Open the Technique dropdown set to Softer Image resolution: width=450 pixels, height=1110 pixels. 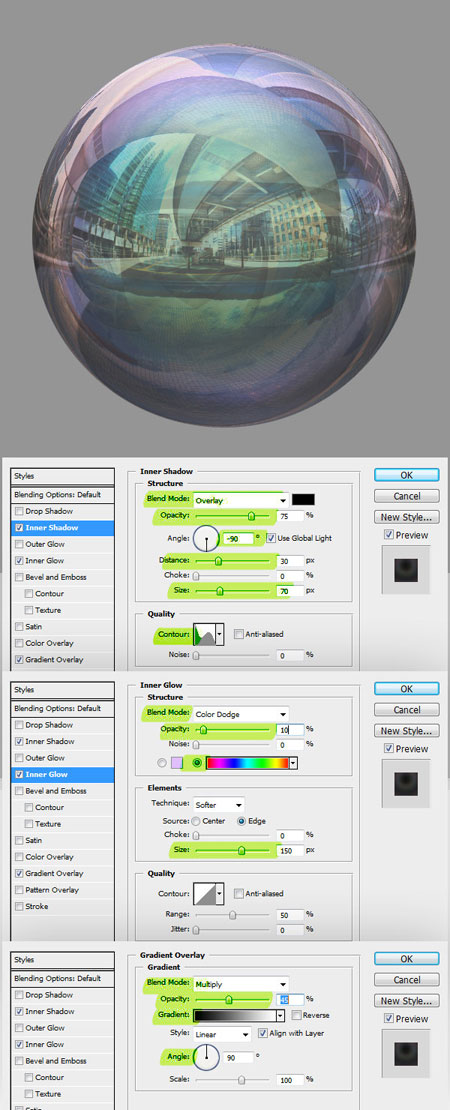click(219, 805)
